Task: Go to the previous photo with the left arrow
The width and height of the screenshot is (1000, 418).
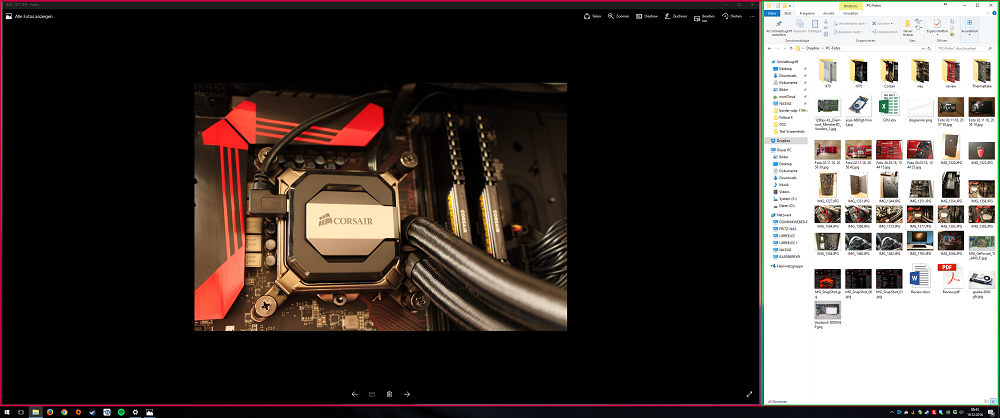Action: [x=355, y=394]
